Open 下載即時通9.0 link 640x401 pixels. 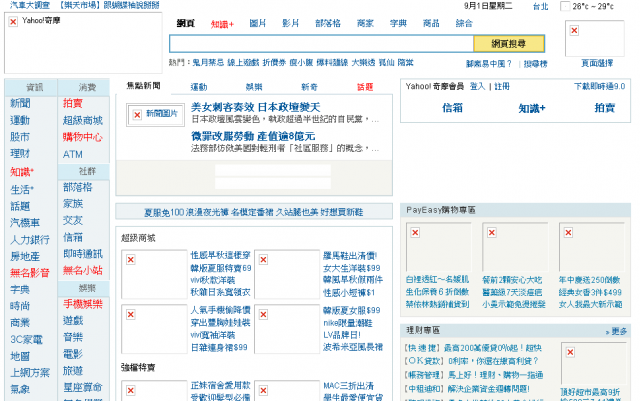coord(600,86)
